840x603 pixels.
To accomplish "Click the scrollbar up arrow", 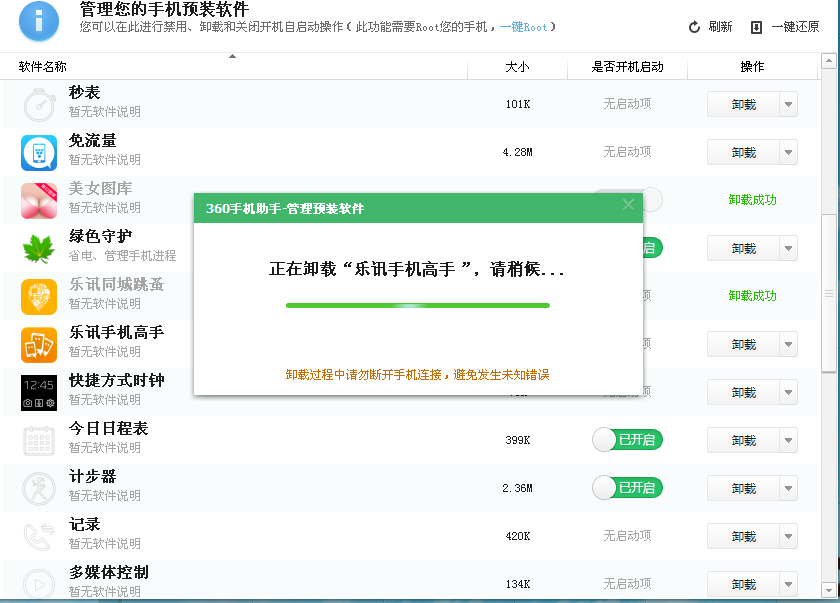I will coord(829,61).
